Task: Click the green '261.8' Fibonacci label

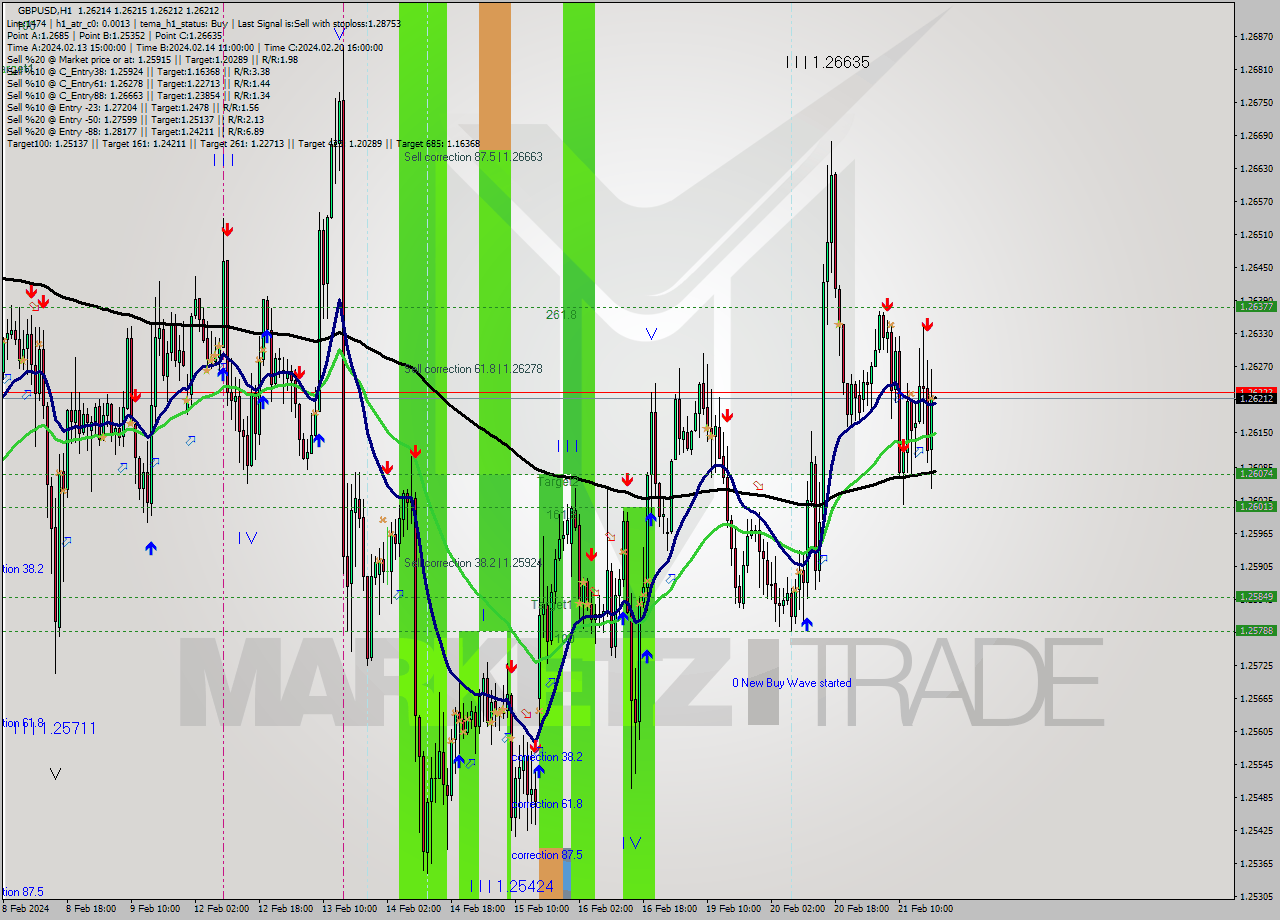Action: [x=561, y=314]
